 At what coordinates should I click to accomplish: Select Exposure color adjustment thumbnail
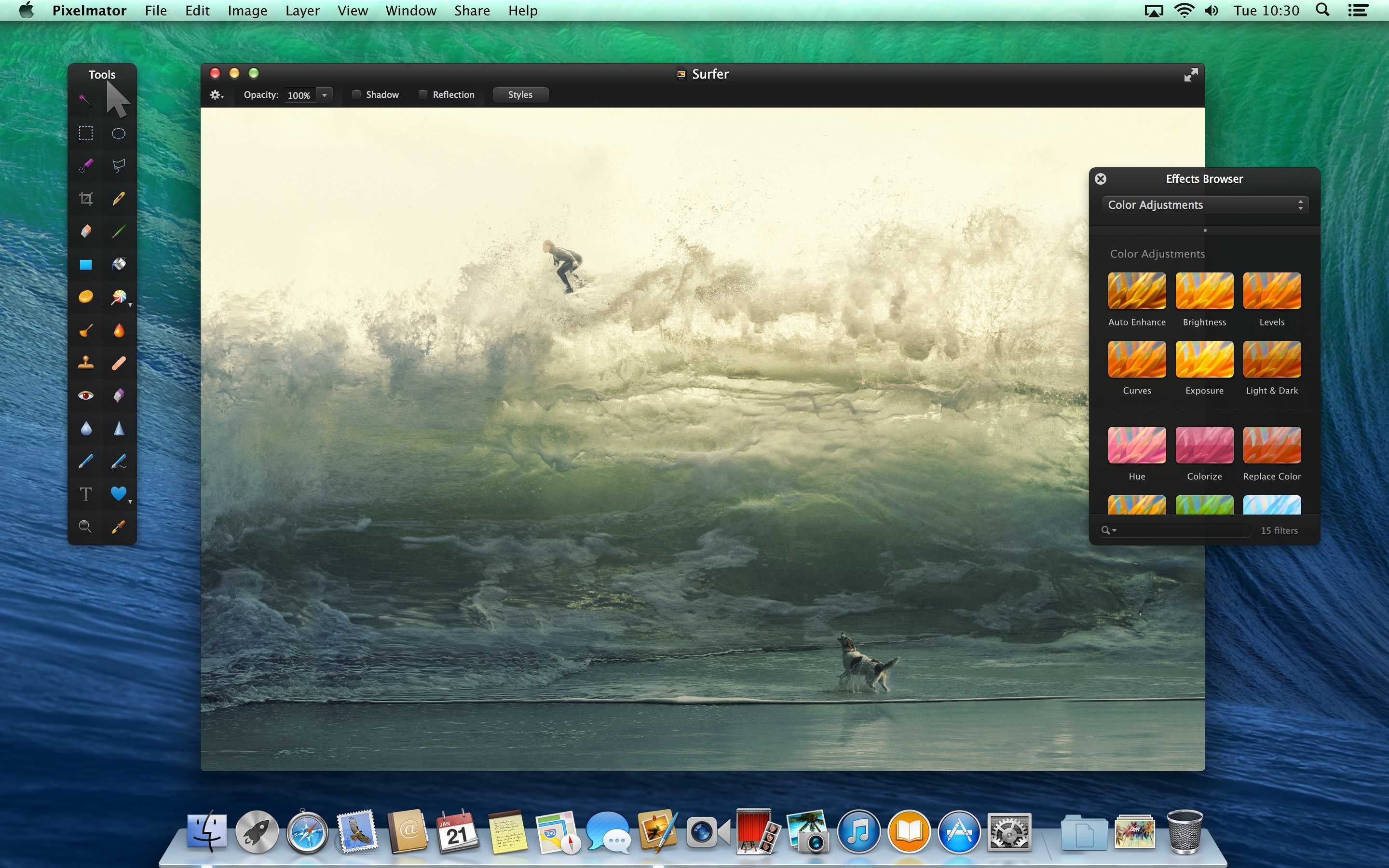pyautogui.click(x=1203, y=363)
